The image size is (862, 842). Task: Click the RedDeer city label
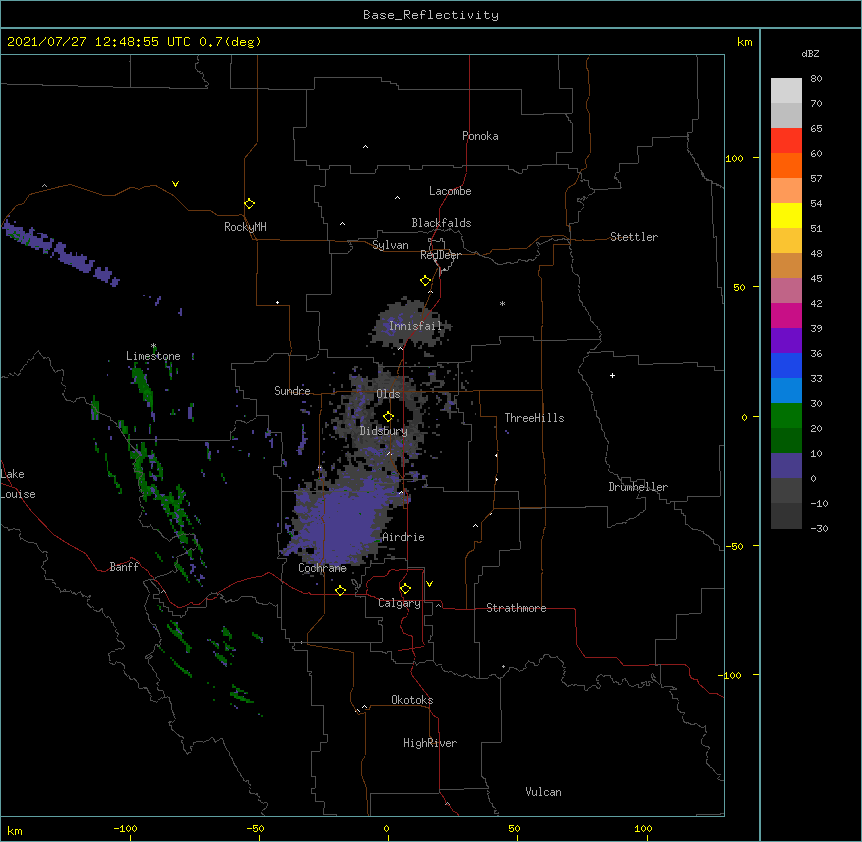(440, 255)
